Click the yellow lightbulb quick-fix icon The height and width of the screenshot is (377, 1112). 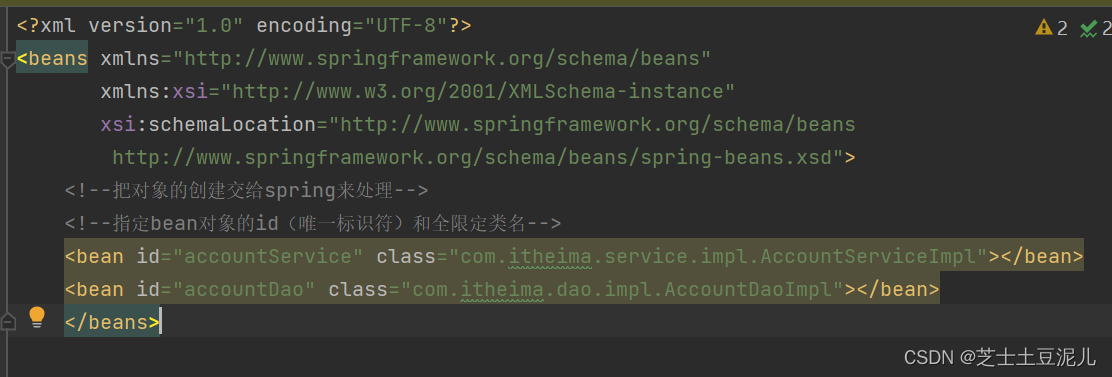tap(37, 317)
